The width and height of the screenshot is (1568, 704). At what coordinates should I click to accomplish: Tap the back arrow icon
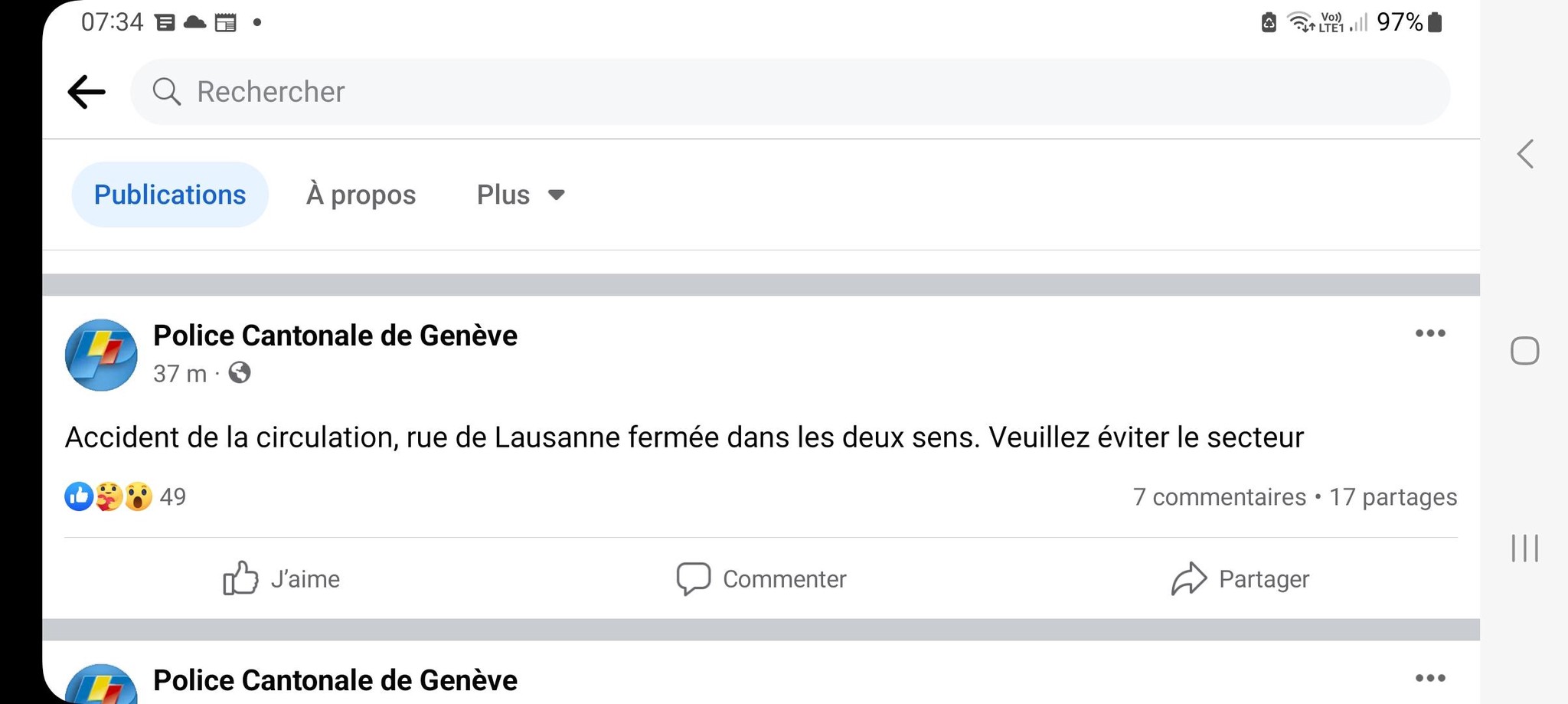[87, 92]
